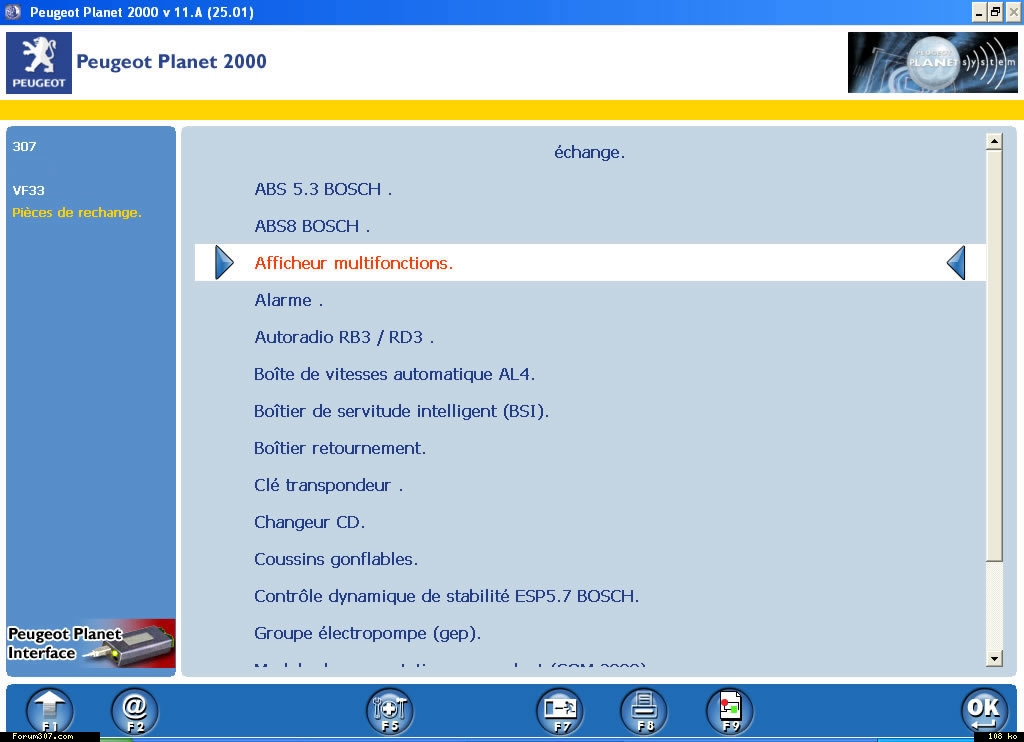Choose Autoradio RB3 / RD3 entry
This screenshot has width=1024, height=742.
(x=344, y=337)
